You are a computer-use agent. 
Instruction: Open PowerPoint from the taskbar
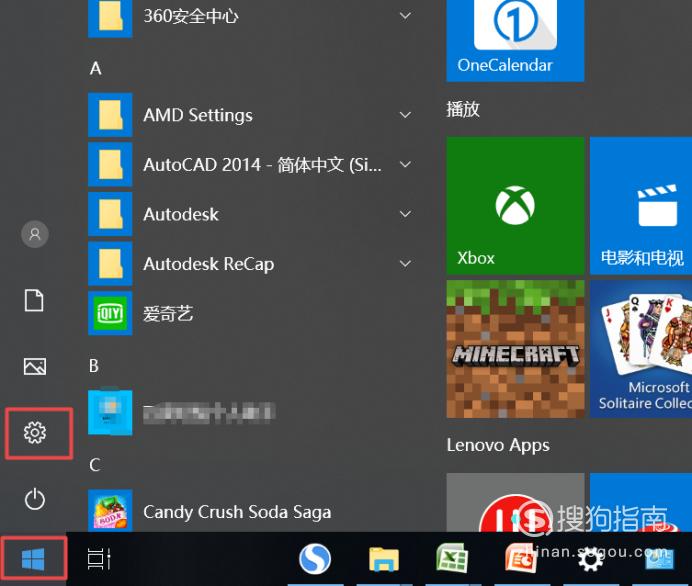pyautogui.click(x=521, y=559)
